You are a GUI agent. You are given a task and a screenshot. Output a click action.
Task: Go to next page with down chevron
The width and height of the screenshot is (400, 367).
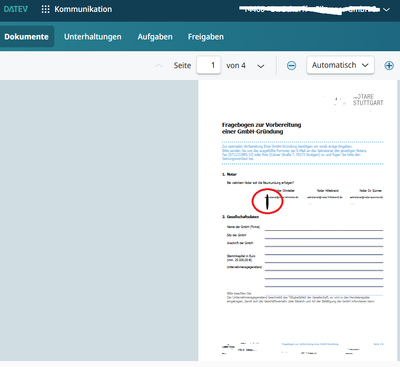click(x=261, y=66)
